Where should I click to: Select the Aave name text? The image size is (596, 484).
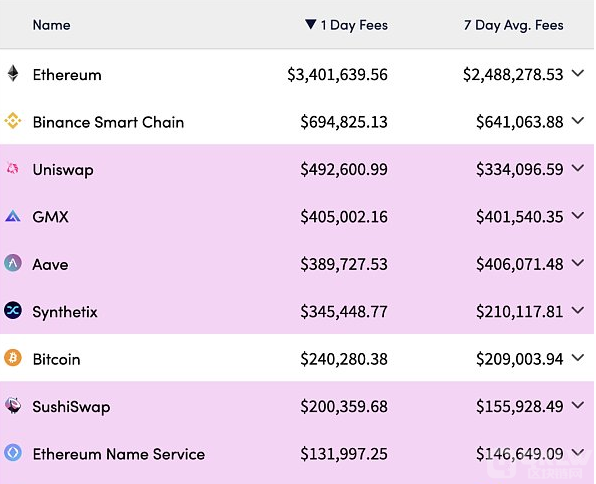[x=50, y=265]
